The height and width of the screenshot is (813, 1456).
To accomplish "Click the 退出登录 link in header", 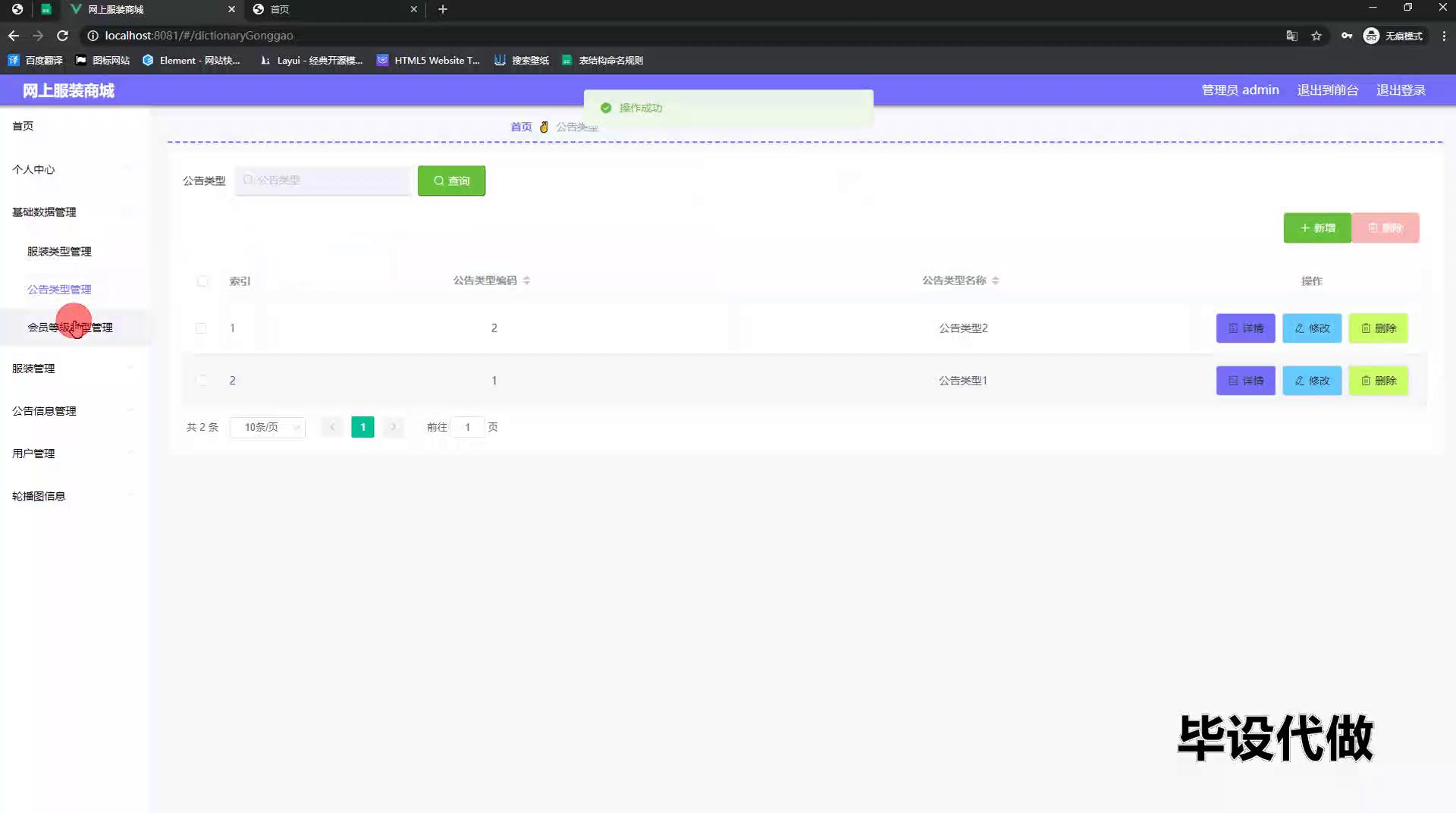I will (1401, 90).
